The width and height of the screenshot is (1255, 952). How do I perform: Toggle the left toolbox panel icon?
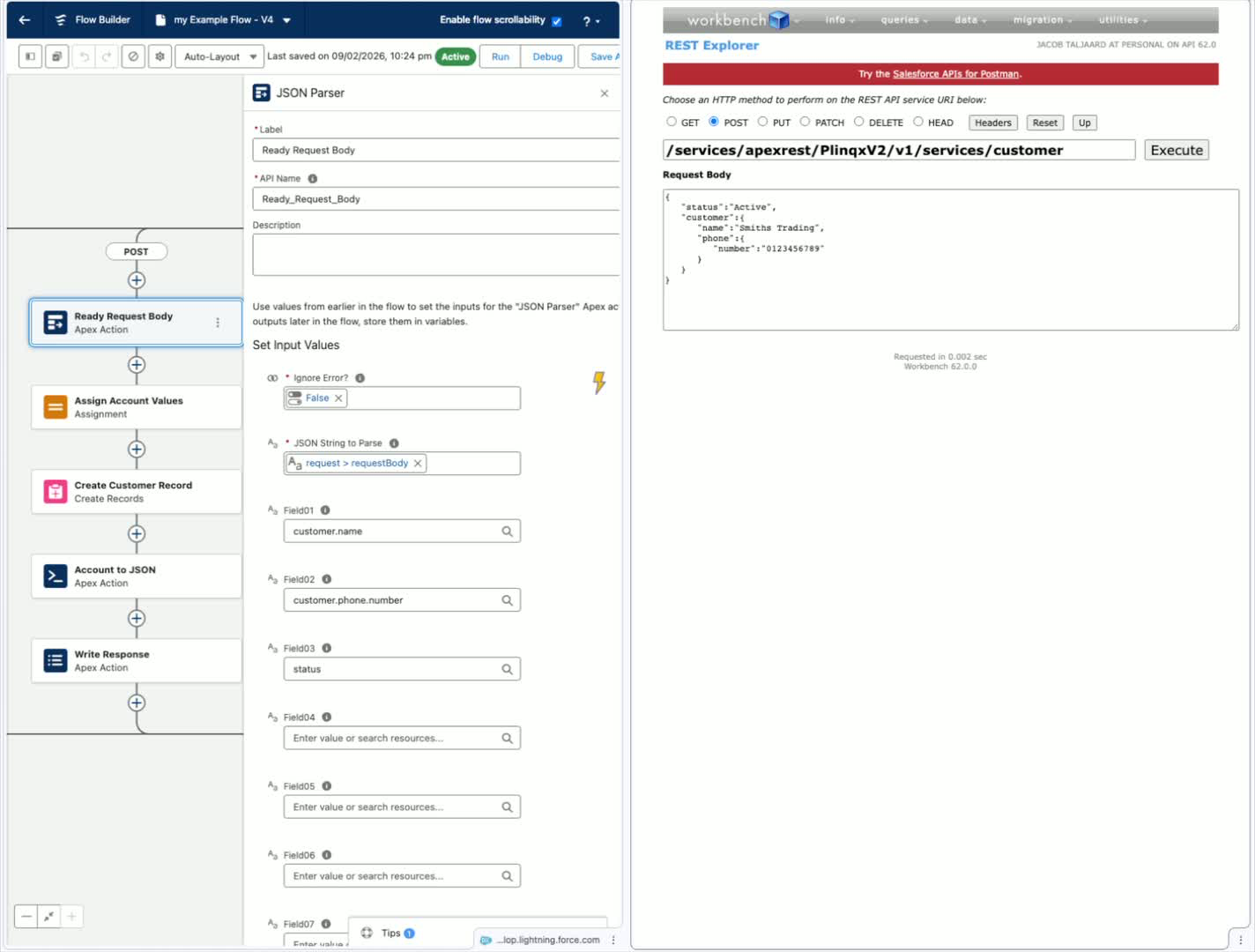[30, 56]
